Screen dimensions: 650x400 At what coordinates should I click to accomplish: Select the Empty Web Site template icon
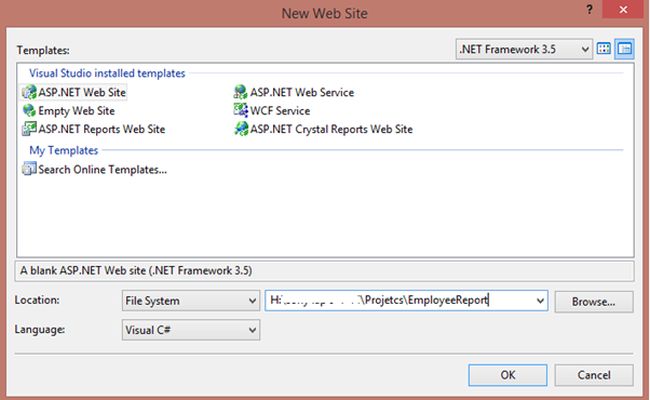[28, 111]
